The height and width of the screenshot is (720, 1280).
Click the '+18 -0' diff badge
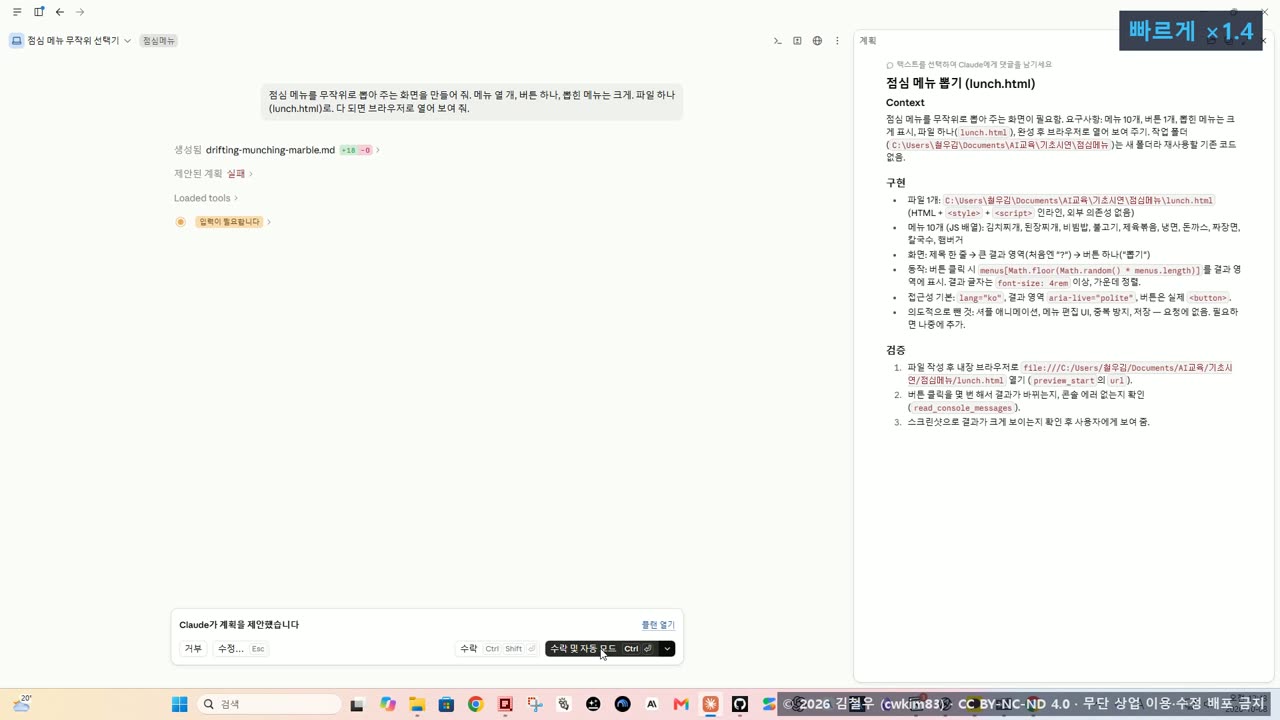click(356, 150)
